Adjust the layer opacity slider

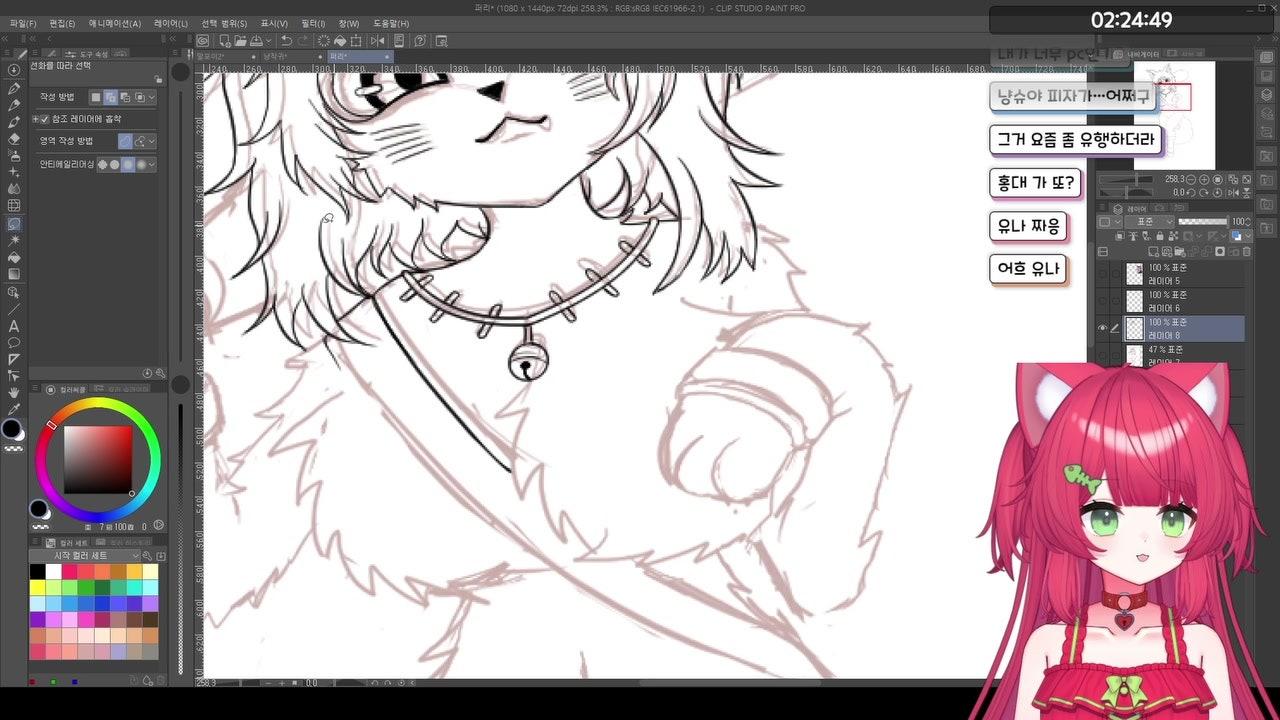[x=1203, y=222]
